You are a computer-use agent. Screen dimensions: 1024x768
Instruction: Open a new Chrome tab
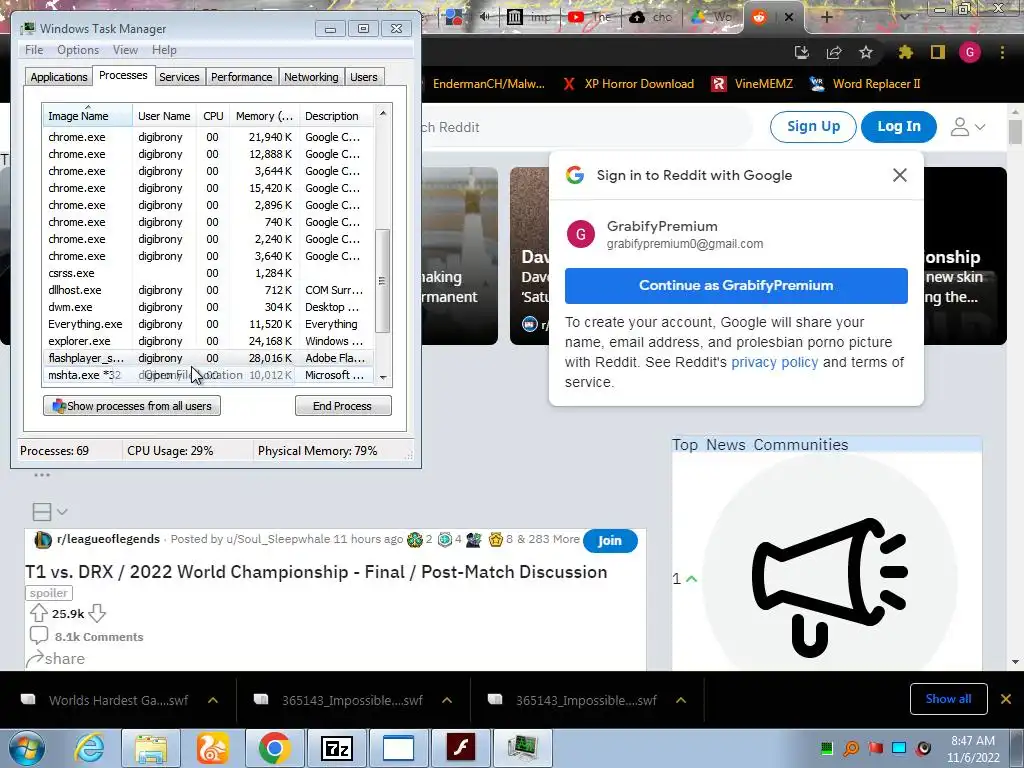point(826,17)
